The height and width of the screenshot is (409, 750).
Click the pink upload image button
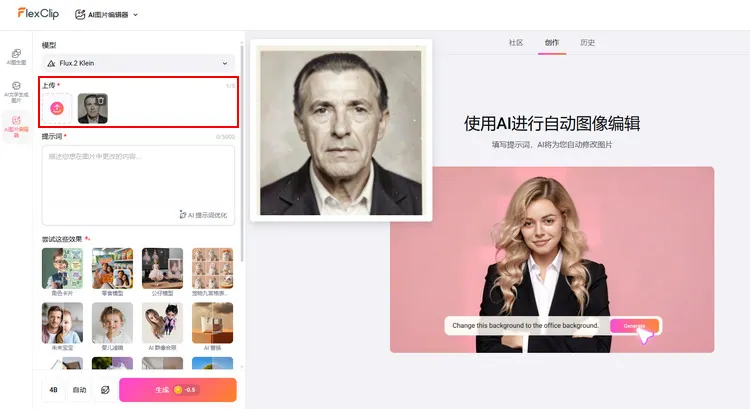click(57, 109)
